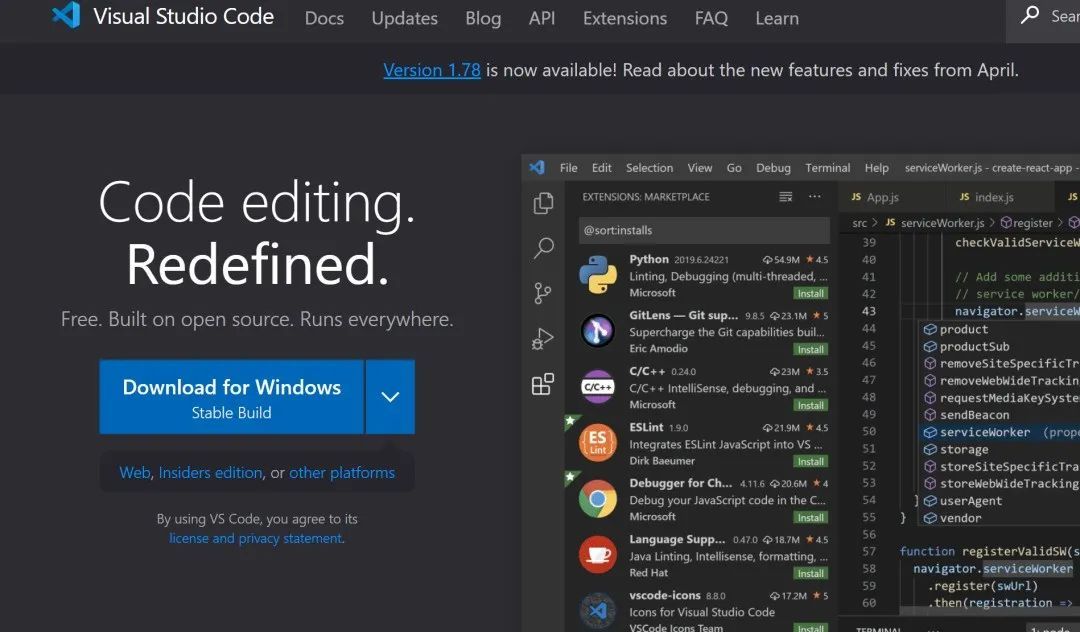Viewport: 1080px width, 632px height.
Task: Click Download for Windows Stable Build button
Action: [231, 397]
